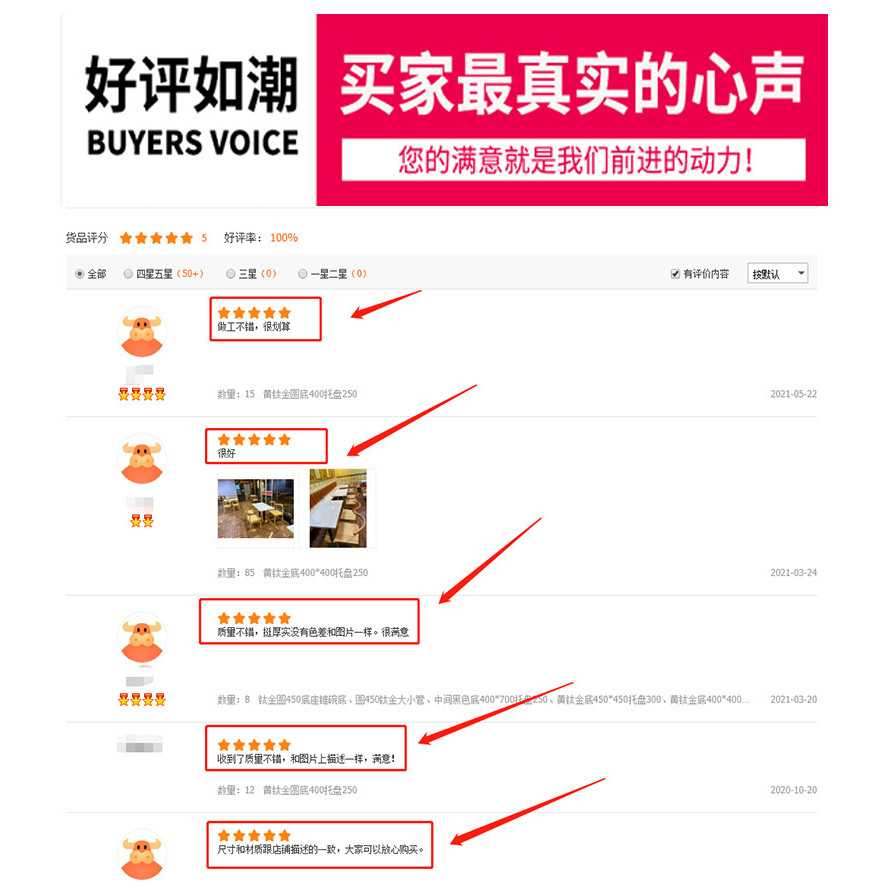The image size is (895, 895).
Task: Open the 按默认 sort dropdown
Action: 777,274
